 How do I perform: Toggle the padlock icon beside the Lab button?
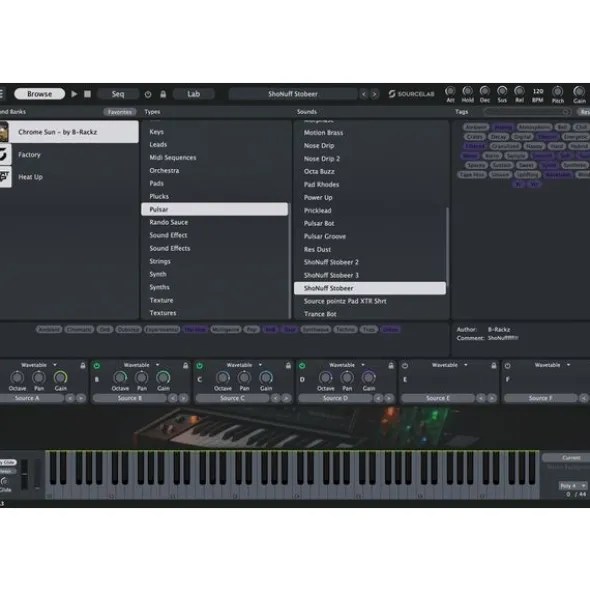tap(163, 94)
